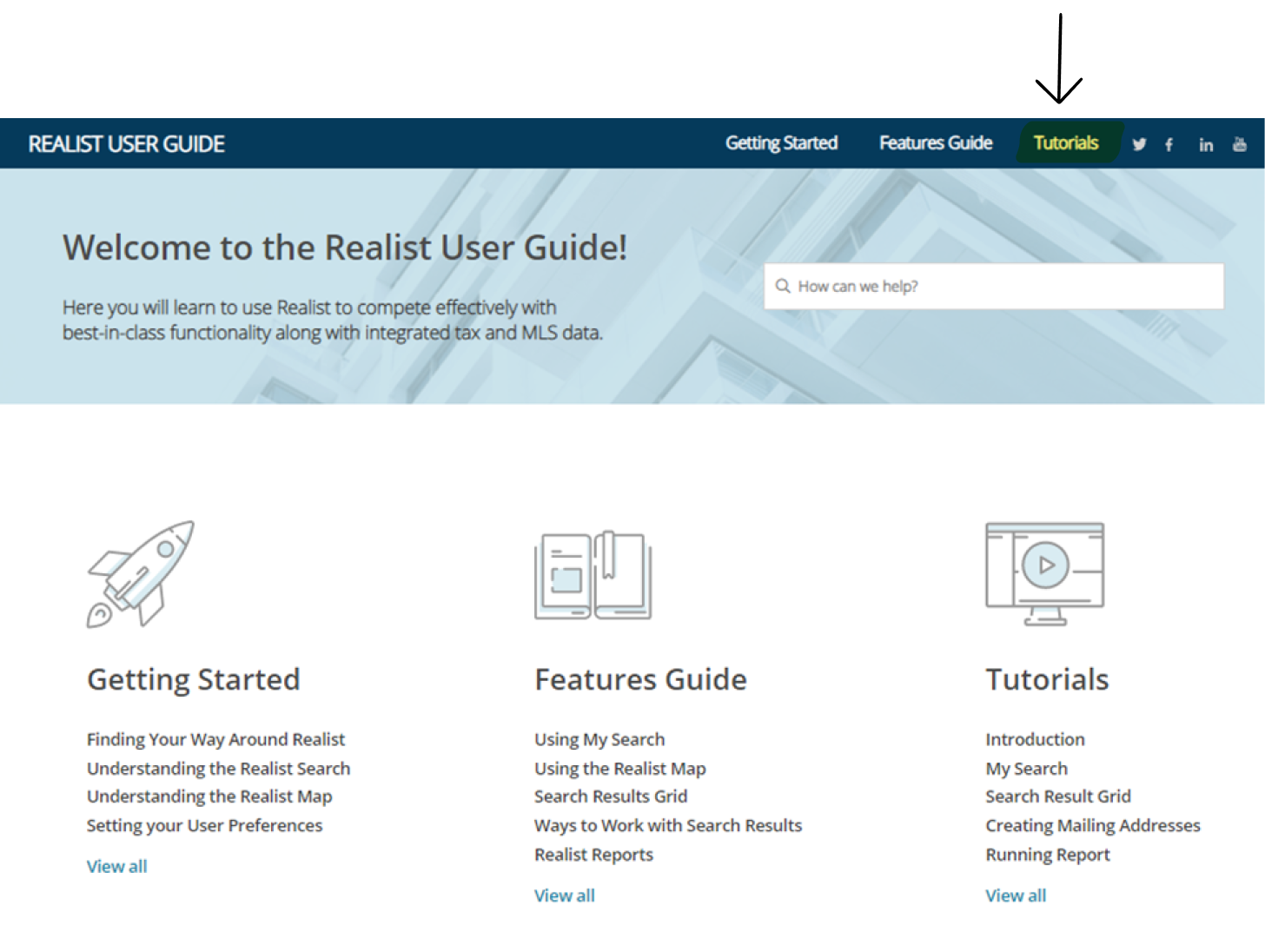
Task: Click View all under Getting Started
Action: coord(116,866)
